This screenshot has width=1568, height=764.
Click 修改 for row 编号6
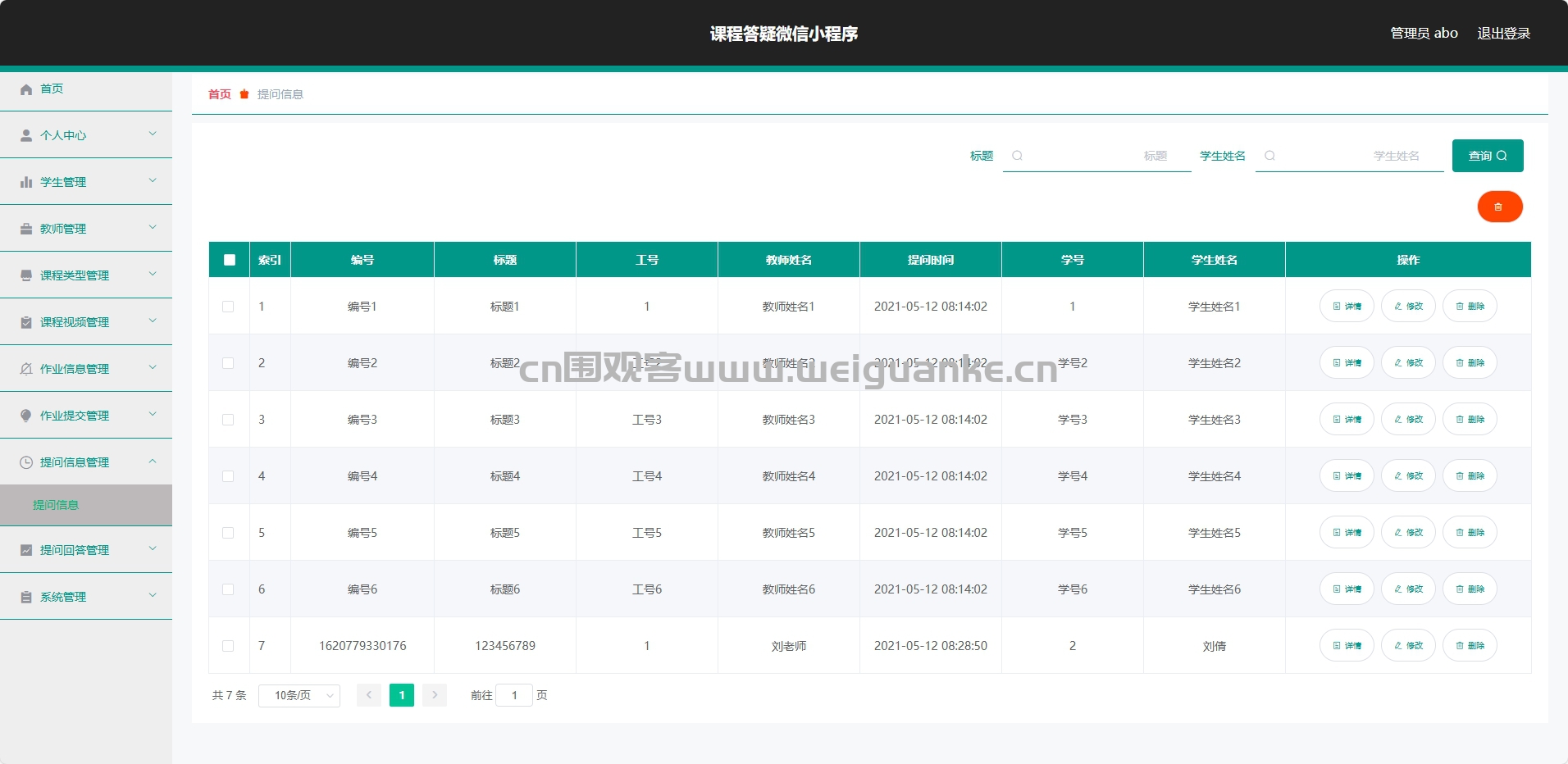pos(1408,589)
